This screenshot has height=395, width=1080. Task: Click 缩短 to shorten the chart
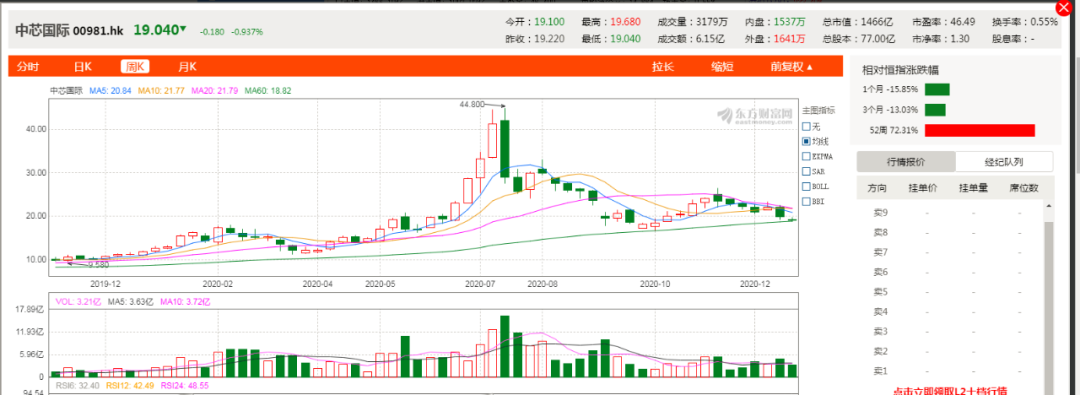point(723,67)
